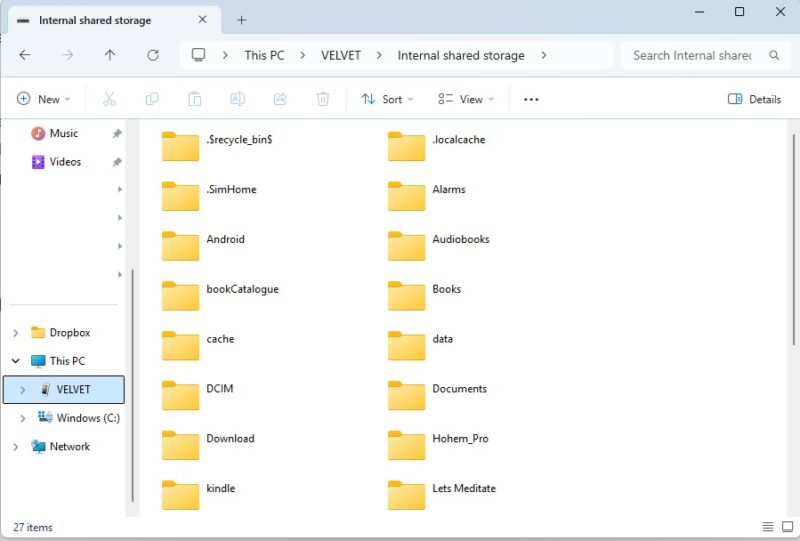
Task: Select the Audiobooks folder icon
Action: (406, 246)
